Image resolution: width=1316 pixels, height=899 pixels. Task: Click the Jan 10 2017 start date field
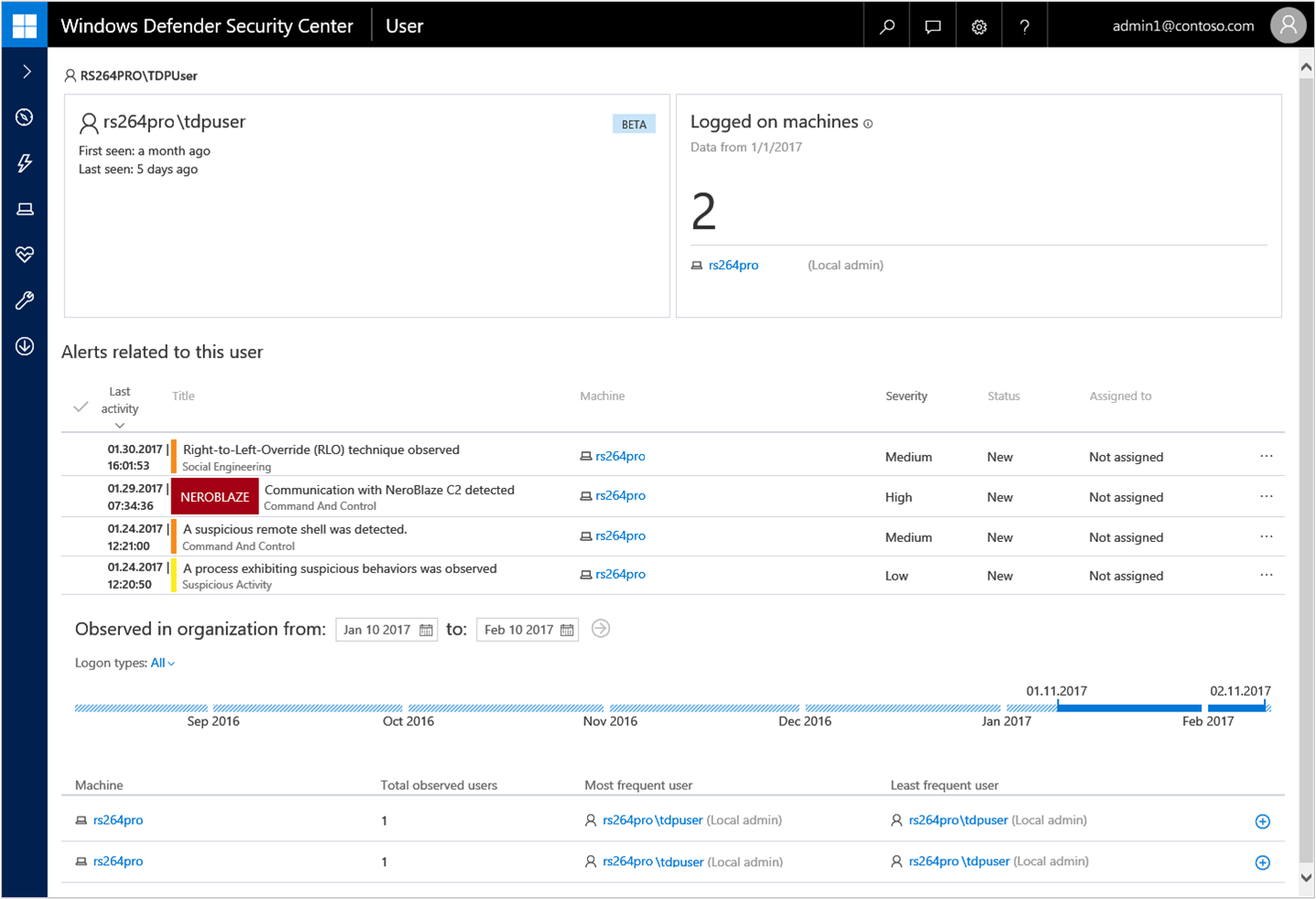386,630
